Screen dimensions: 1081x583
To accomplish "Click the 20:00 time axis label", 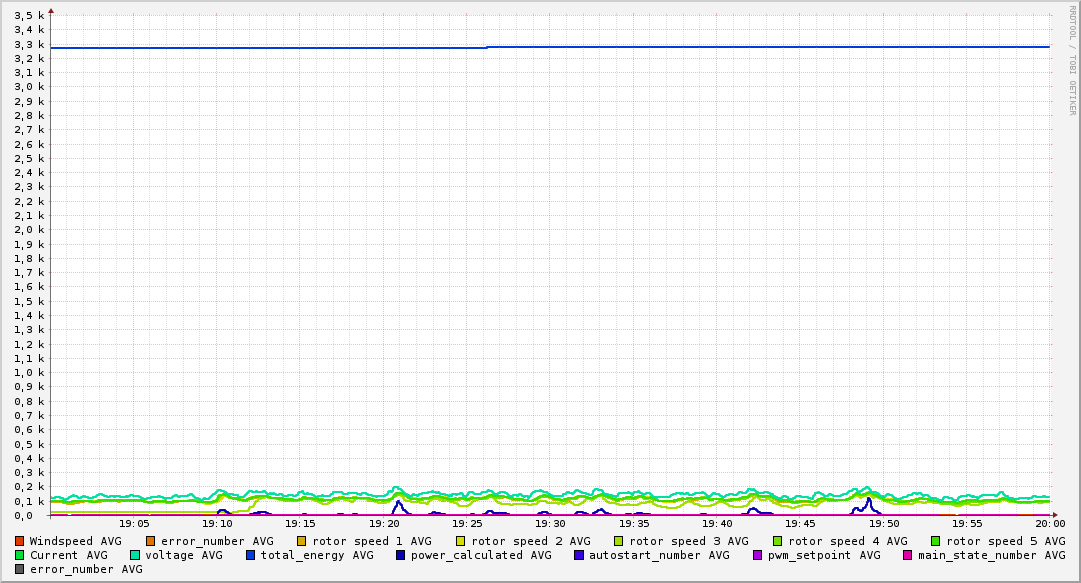I will [1050, 524].
